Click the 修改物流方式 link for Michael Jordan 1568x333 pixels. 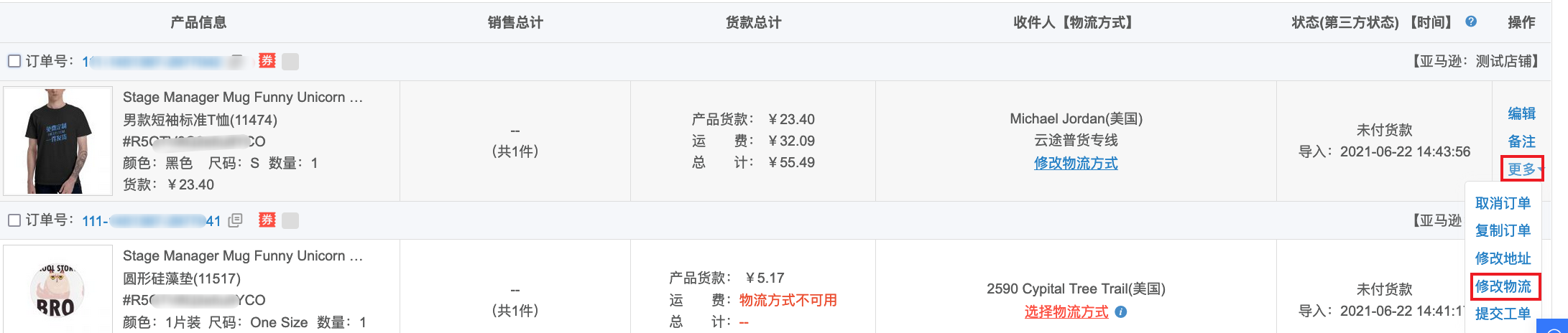point(1076,164)
